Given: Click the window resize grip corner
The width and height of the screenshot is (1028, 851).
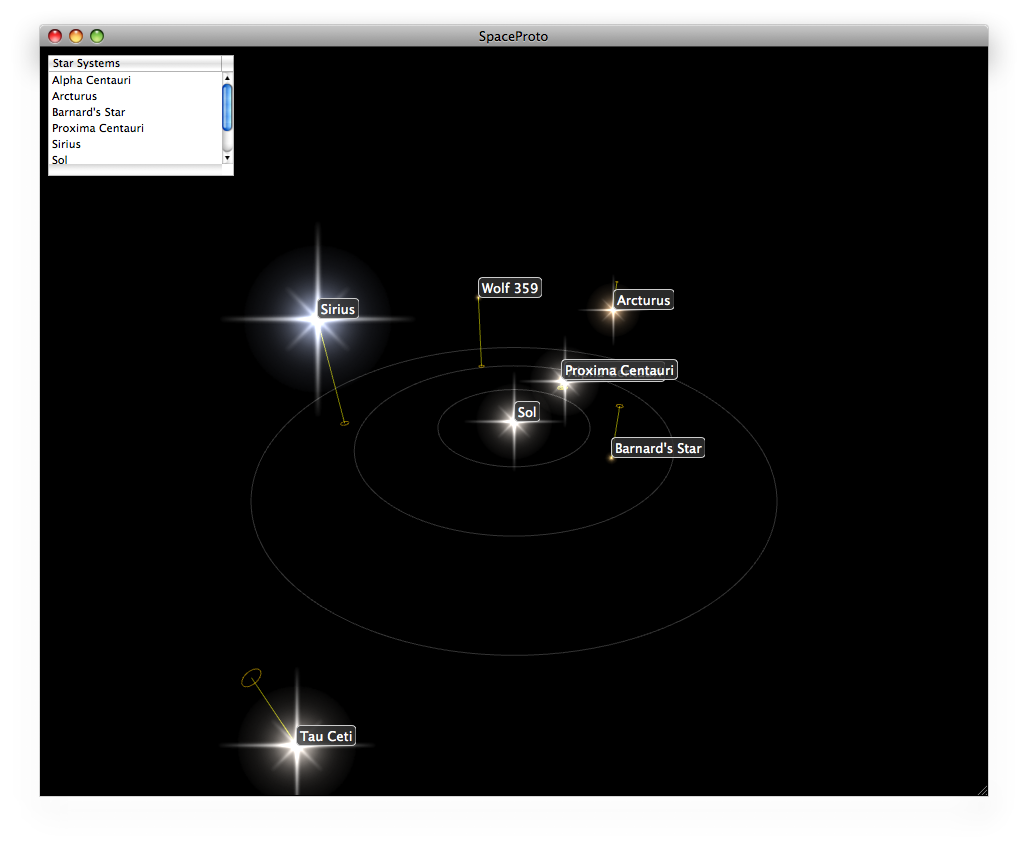Looking at the screenshot, I should 982,790.
